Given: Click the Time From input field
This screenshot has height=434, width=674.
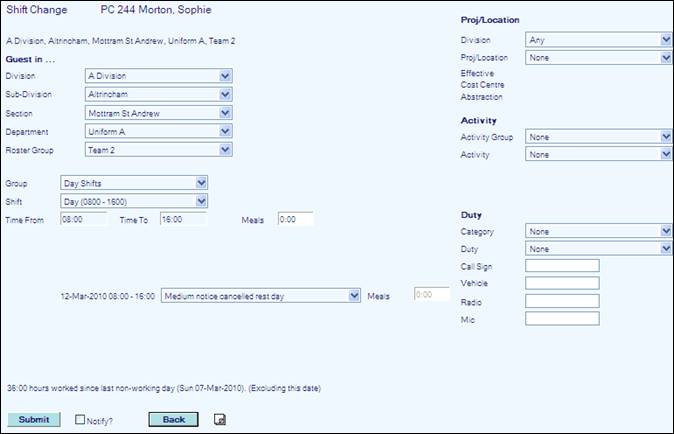Looking at the screenshot, I should (83, 220).
